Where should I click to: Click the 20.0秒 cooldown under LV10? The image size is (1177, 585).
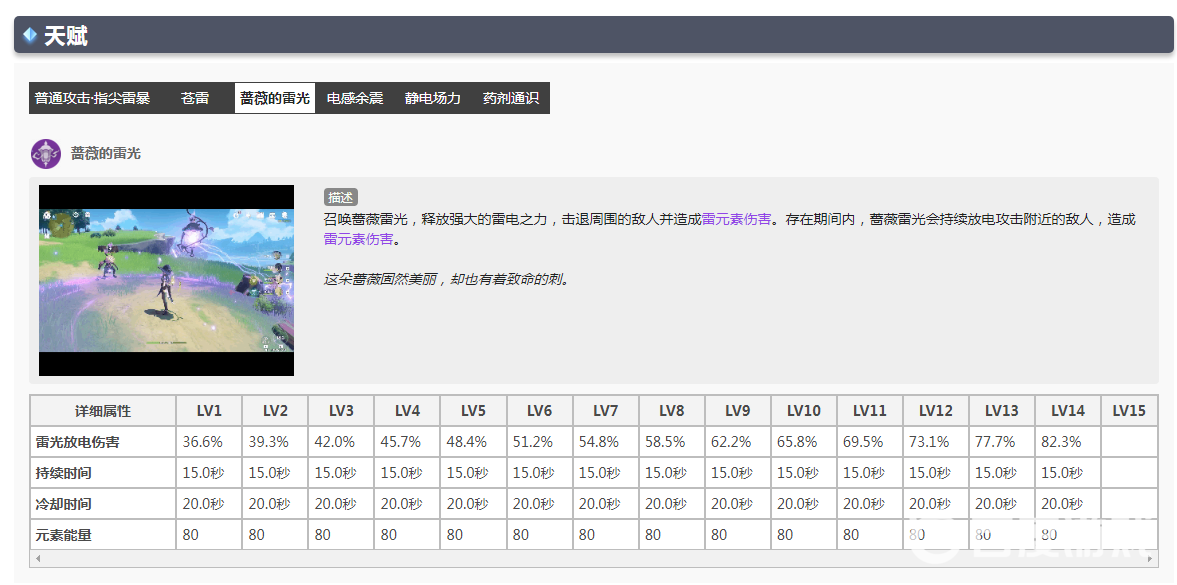point(798,504)
